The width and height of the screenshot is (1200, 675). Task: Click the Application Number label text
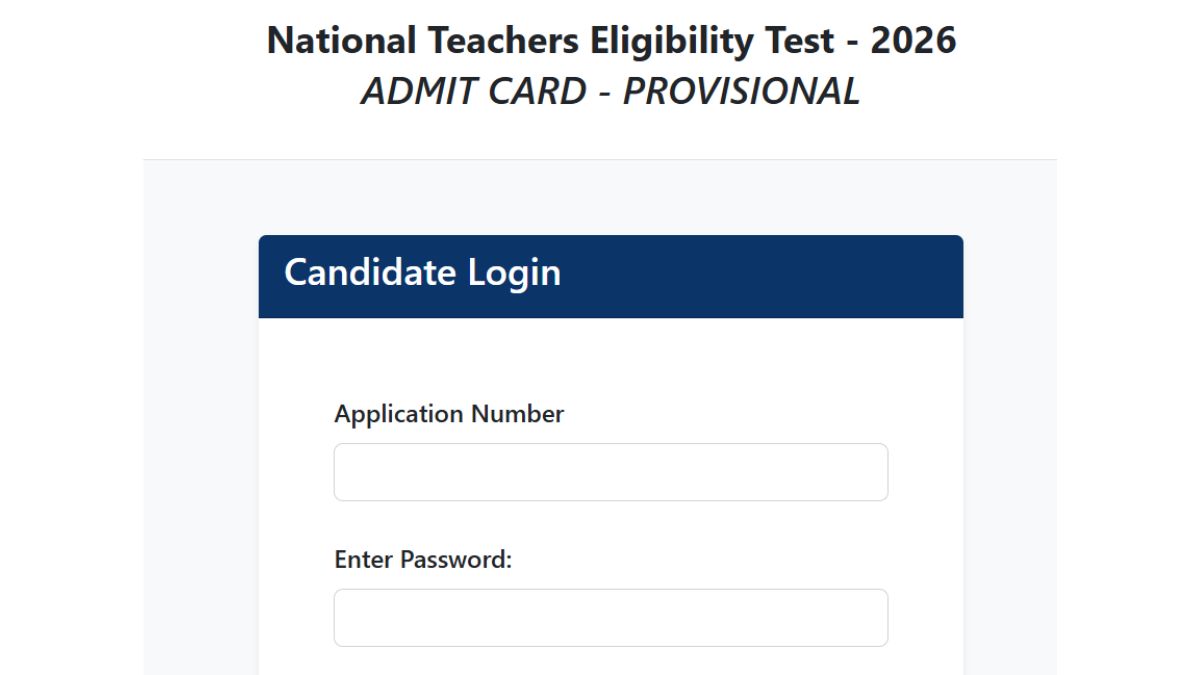point(449,414)
